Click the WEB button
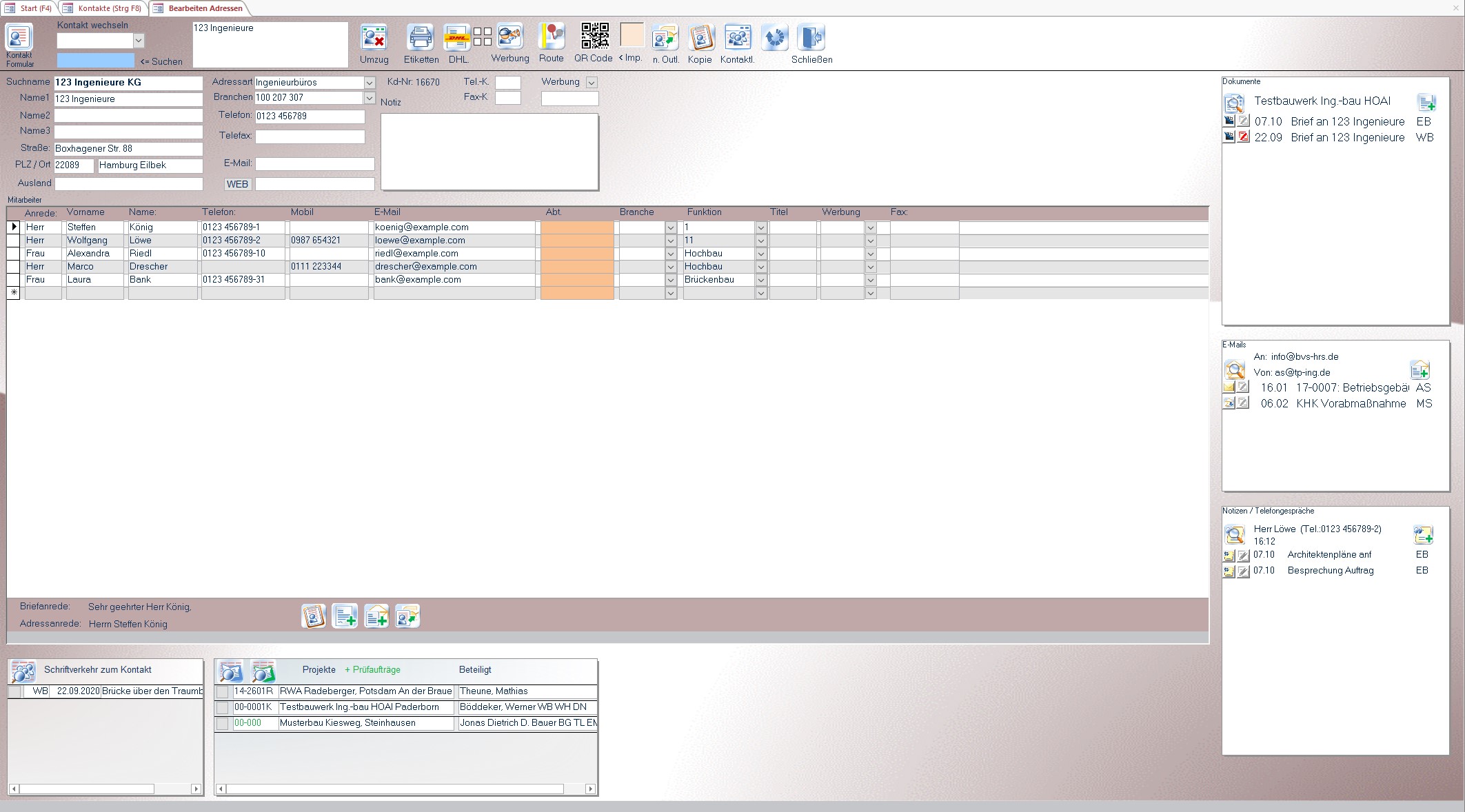This screenshot has height=812, width=1465. click(x=237, y=184)
